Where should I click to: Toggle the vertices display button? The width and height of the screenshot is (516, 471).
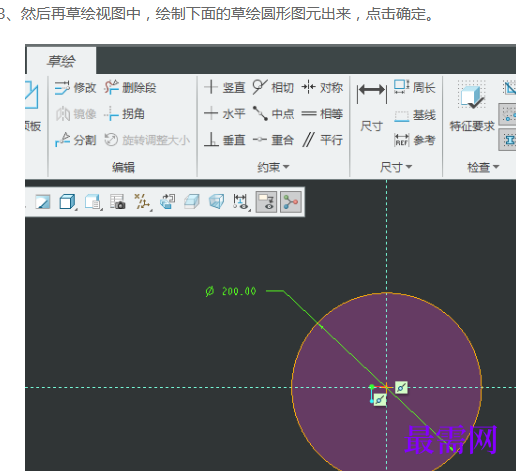(291, 202)
